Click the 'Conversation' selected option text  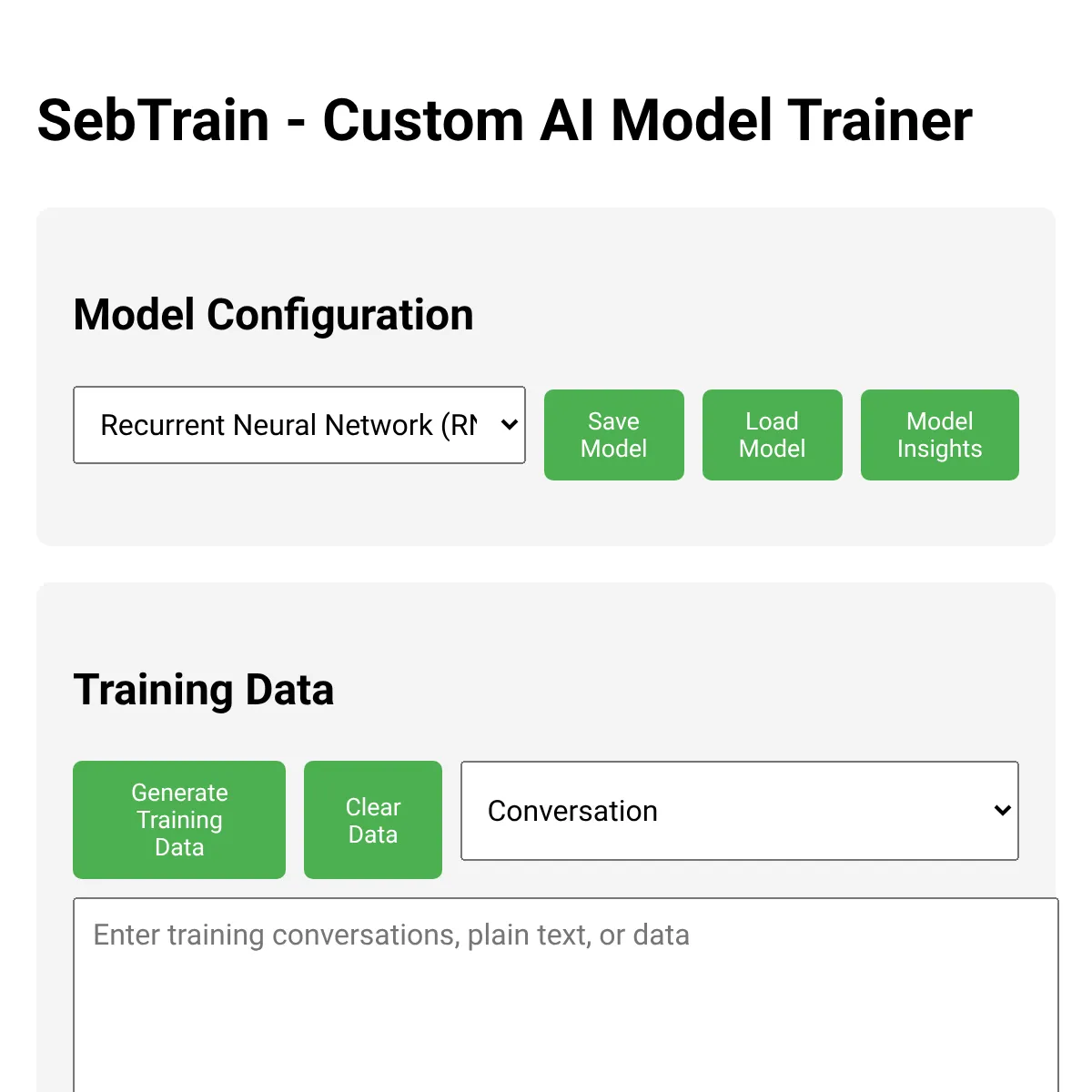(572, 811)
